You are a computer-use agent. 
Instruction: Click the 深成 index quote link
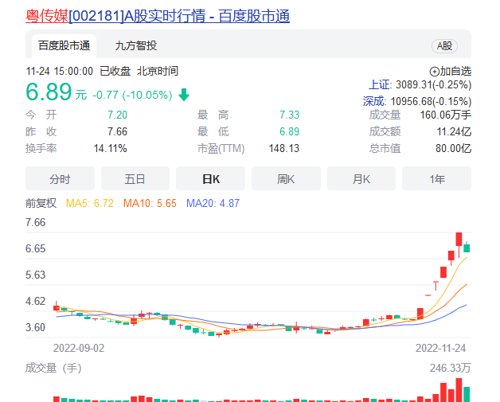[417, 101]
